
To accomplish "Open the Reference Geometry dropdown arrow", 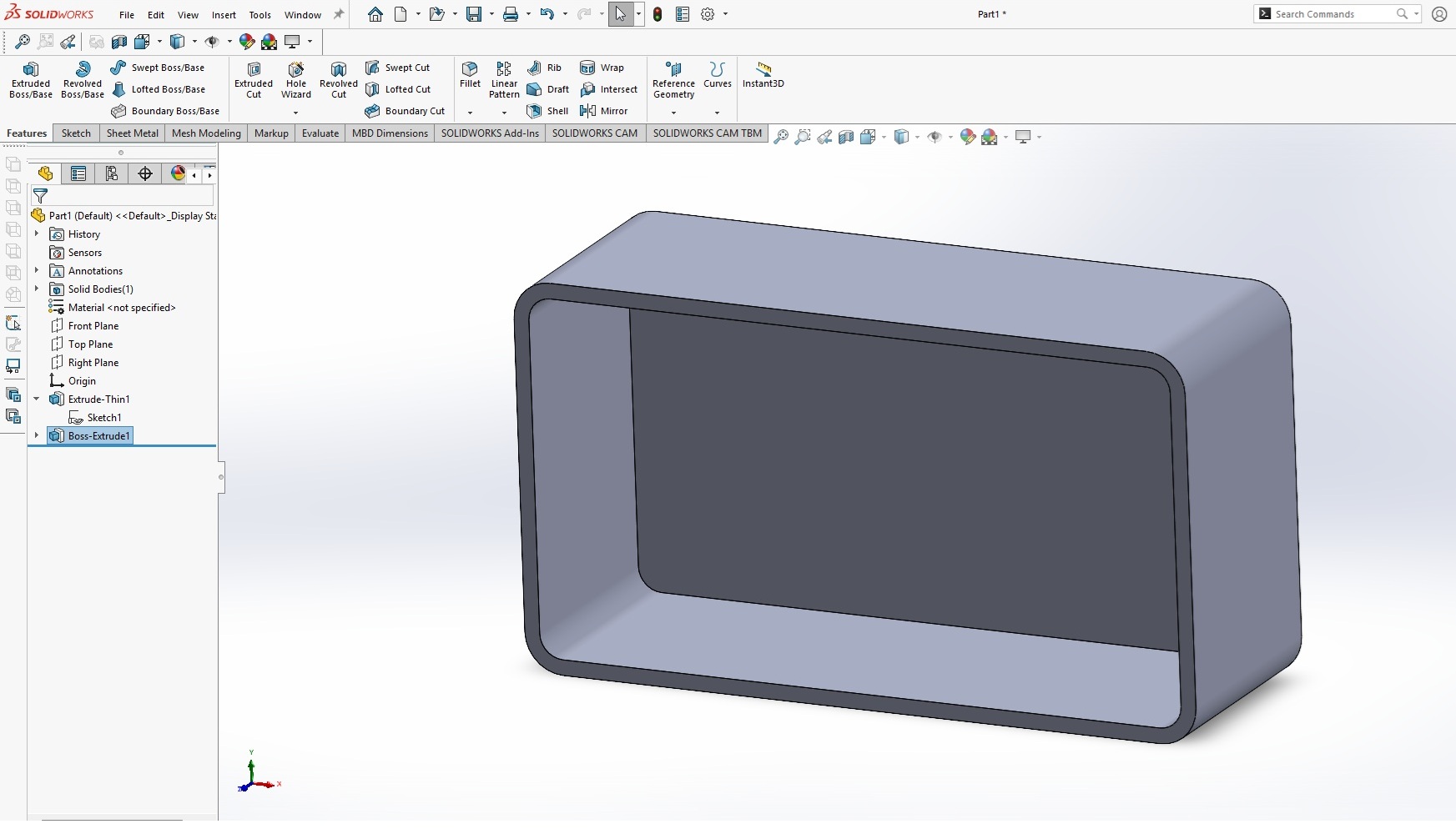I will [x=673, y=113].
